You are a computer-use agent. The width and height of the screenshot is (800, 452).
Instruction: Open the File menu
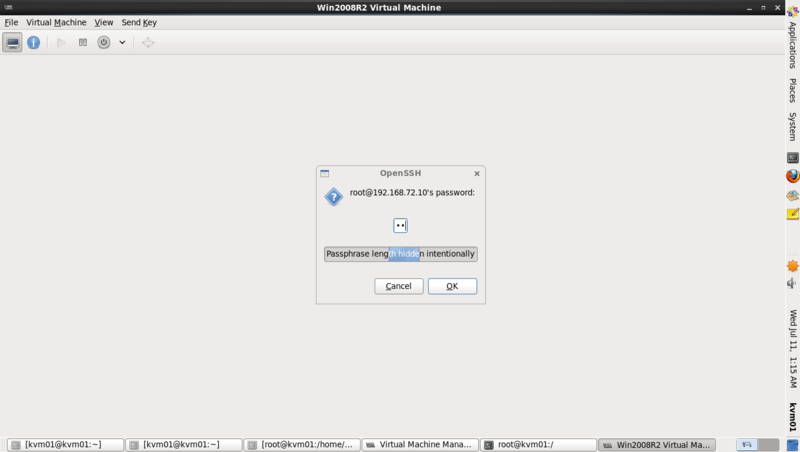point(11,22)
